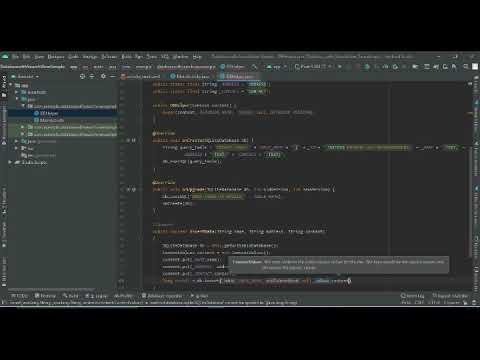Viewport: 480px width, 360px height.
Task: Expand the manifests folder
Action: (x=17, y=92)
